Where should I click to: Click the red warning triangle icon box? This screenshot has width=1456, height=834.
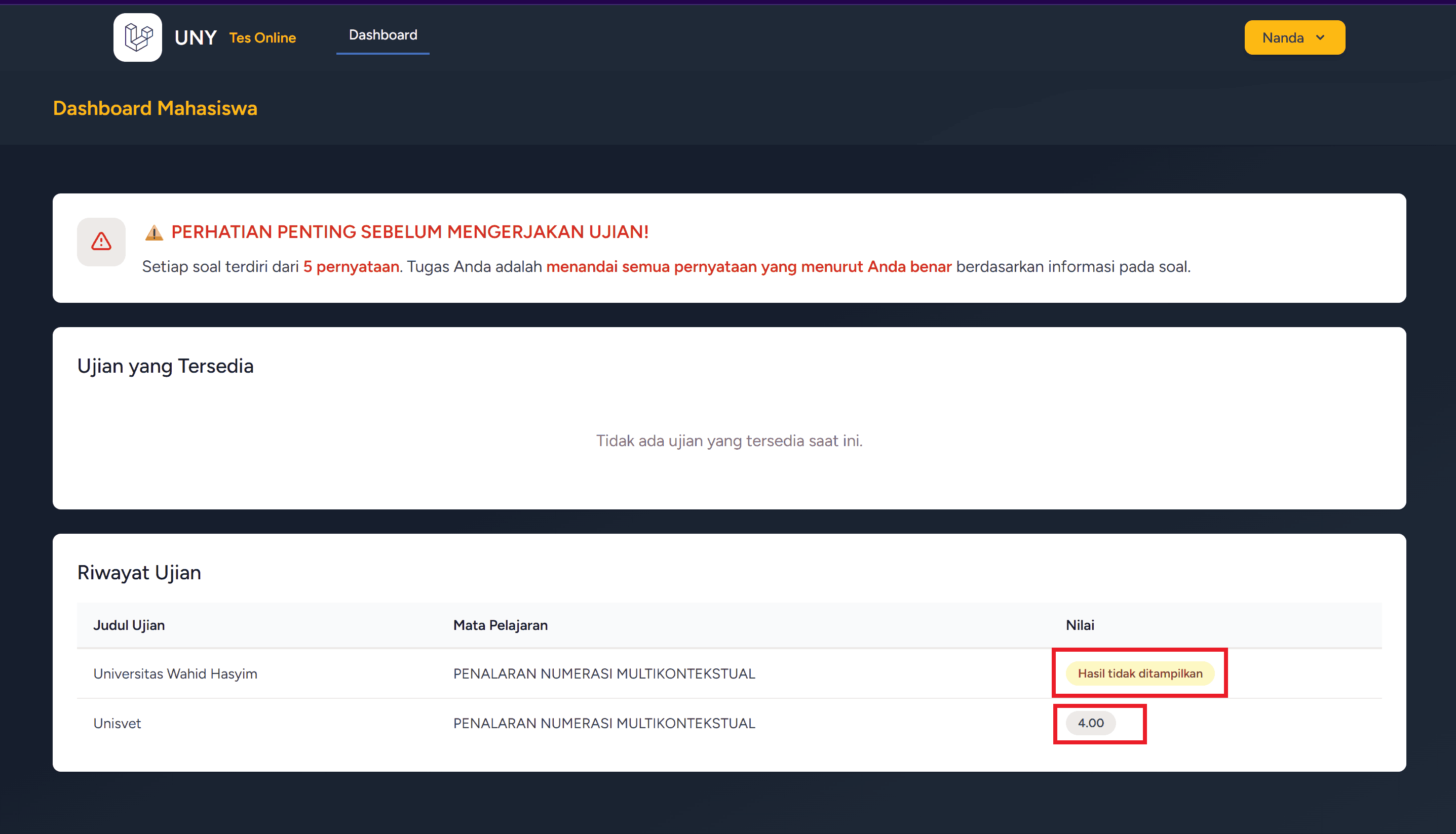(x=101, y=242)
